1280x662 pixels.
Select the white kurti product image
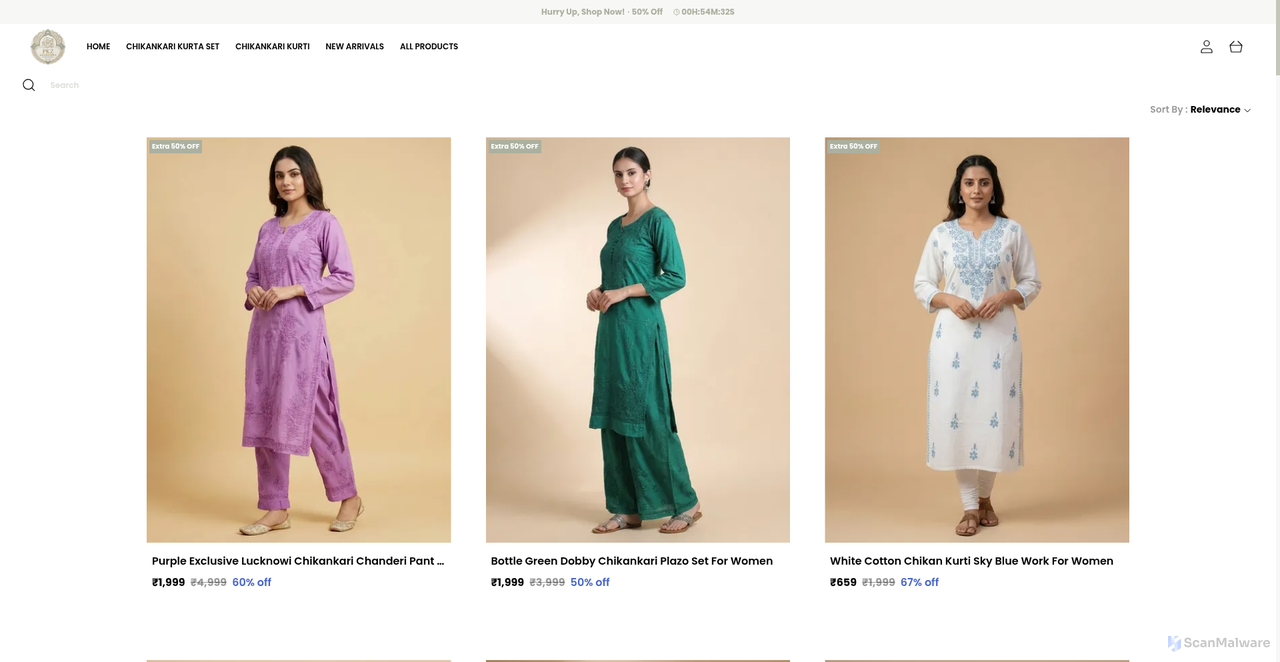pos(977,340)
